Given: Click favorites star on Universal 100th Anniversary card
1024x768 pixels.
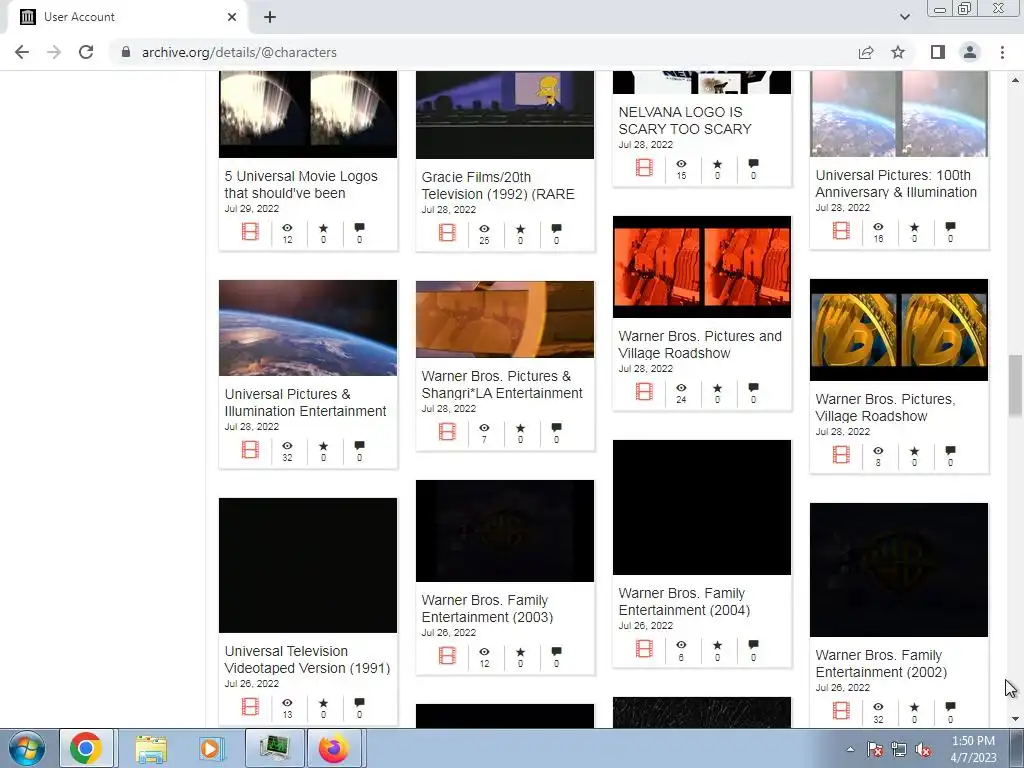Looking at the screenshot, I should point(914,227).
